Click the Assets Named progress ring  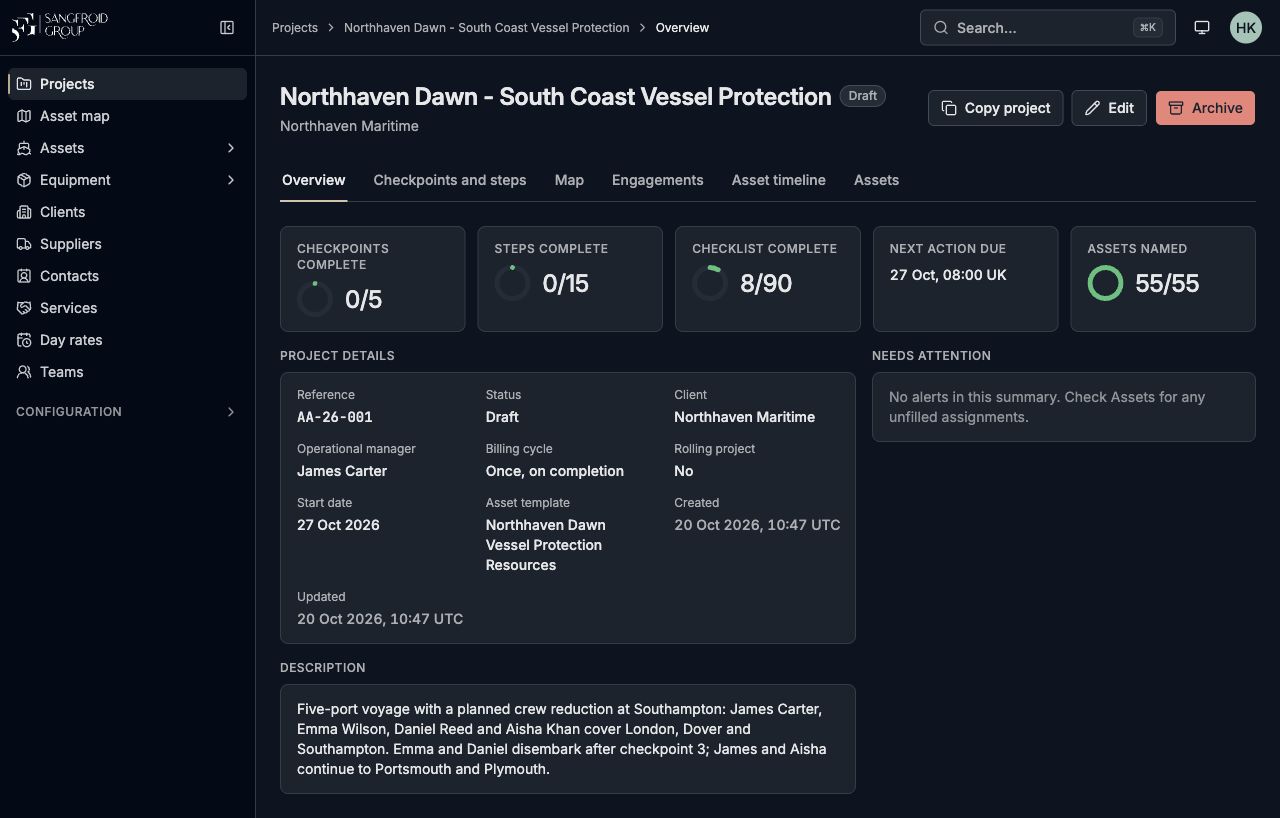click(1105, 283)
